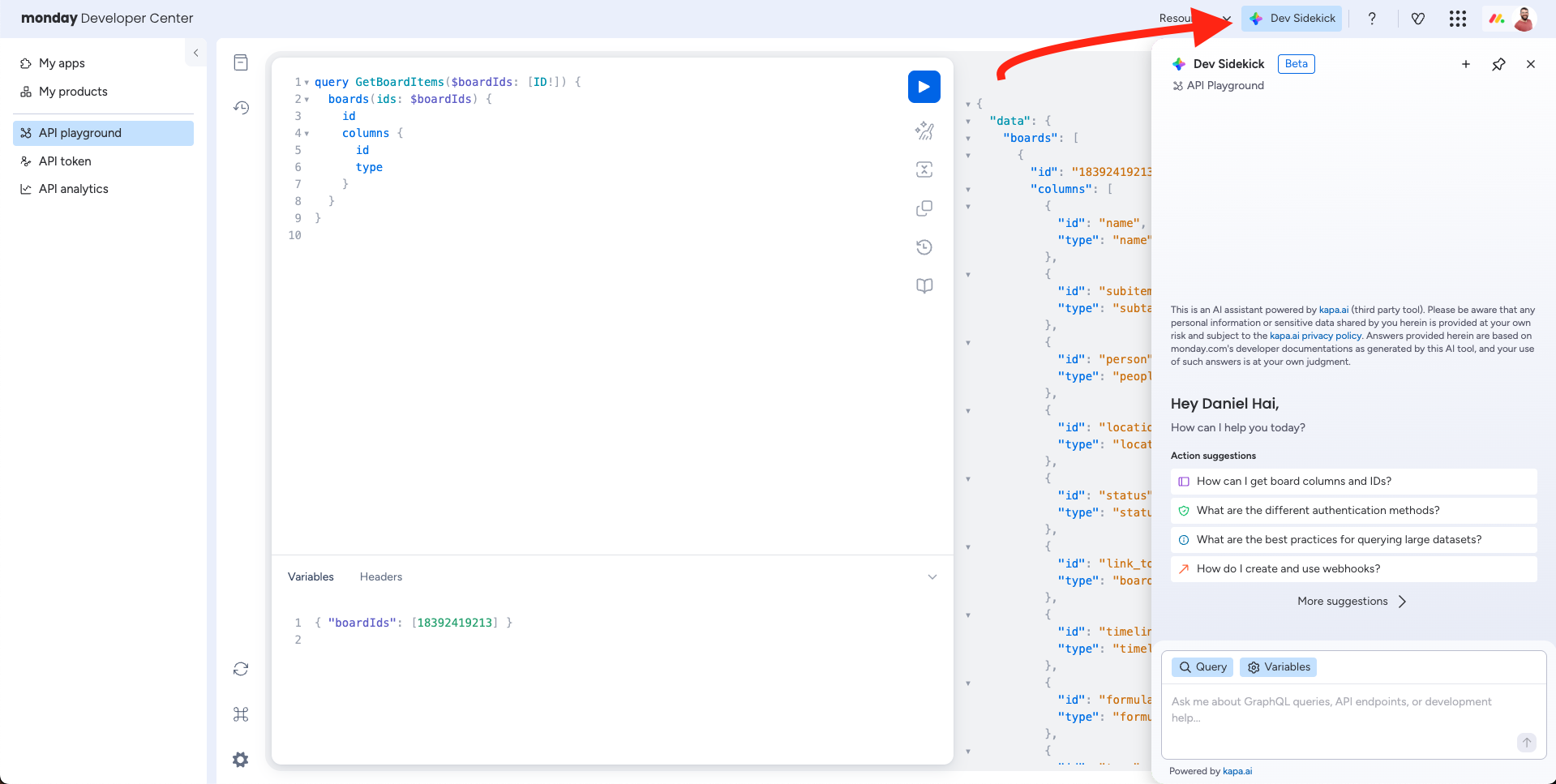The width and height of the screenshot is (1556, 784).
Task: Close the Dev Sidekick panel
Action: [1531, 64]
